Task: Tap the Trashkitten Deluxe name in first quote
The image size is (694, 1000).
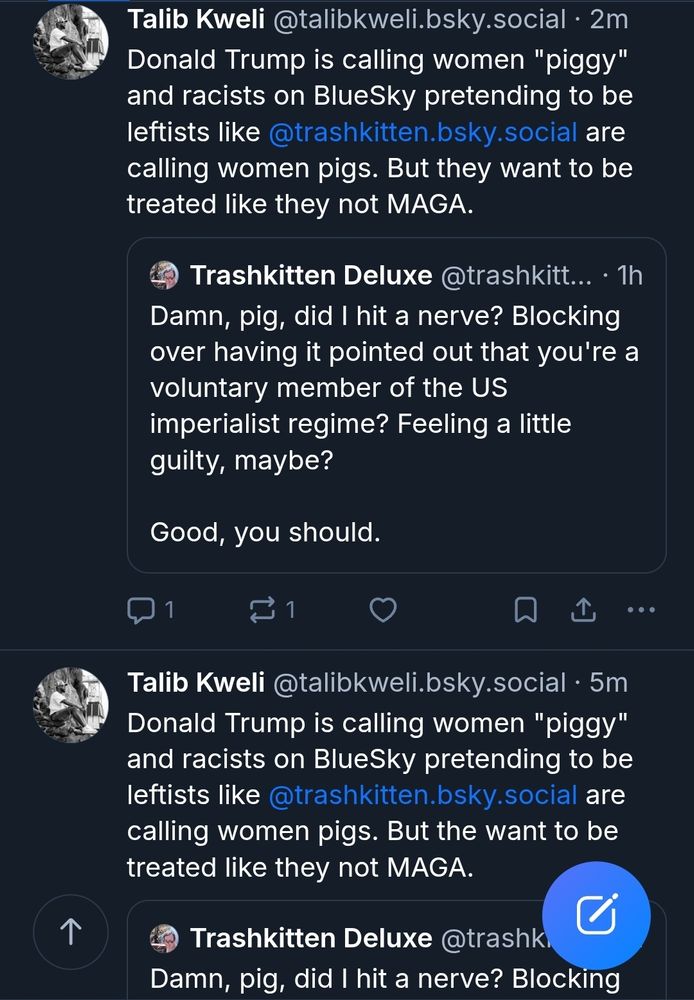Action: point(310,275)
